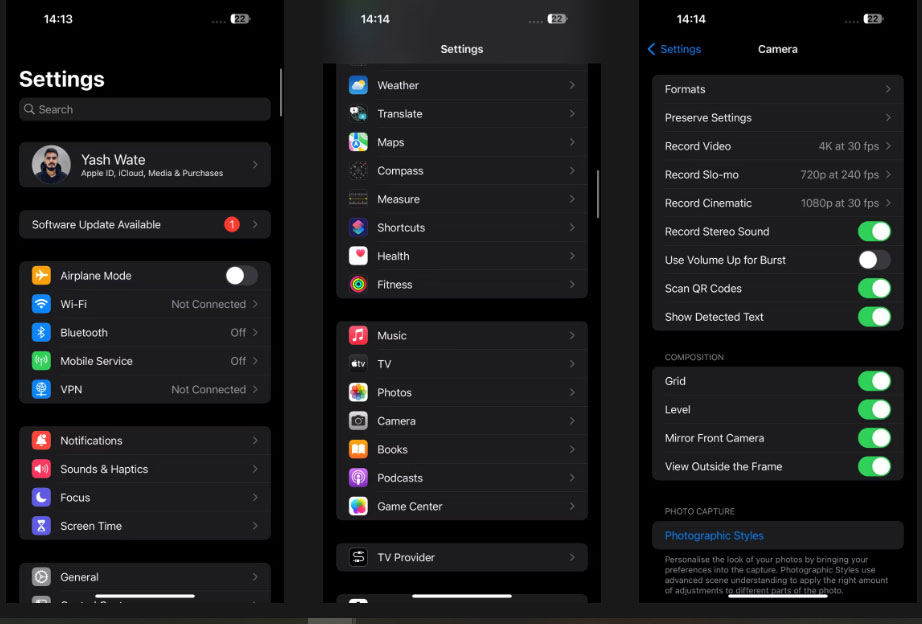922x624 pixels.
Task: Tap the Mobile Service antenna icon
Action: pyautogui.click(x=41, y=361)
